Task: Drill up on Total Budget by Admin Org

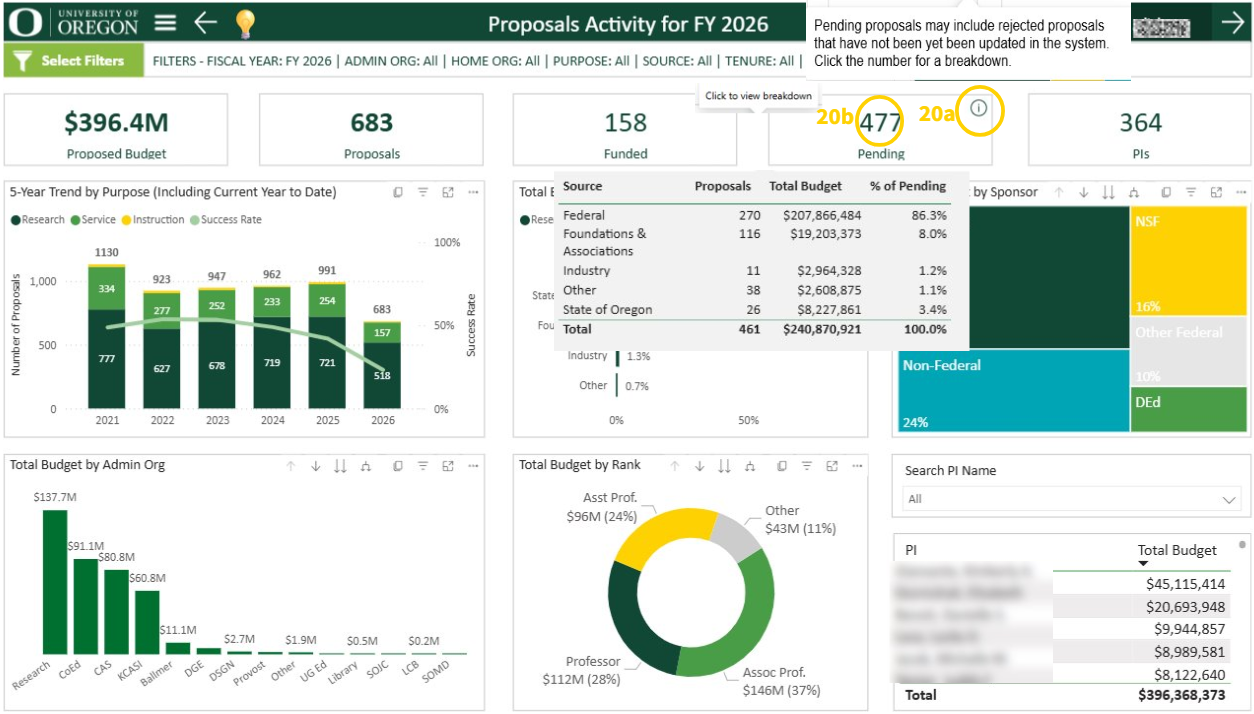Action: click(x=291, y=466)
